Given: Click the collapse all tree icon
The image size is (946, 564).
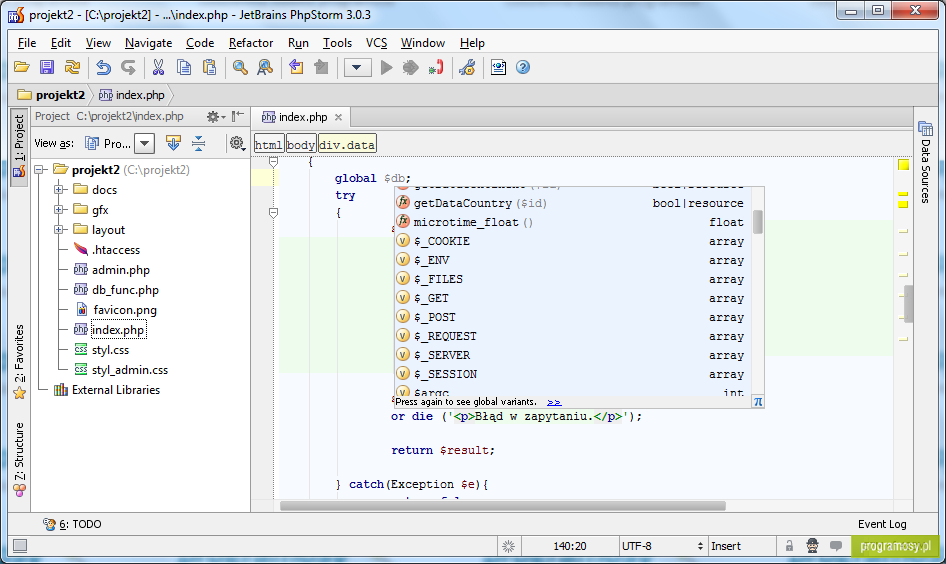Looking at the screenshot, I should (x=198, y=143).
